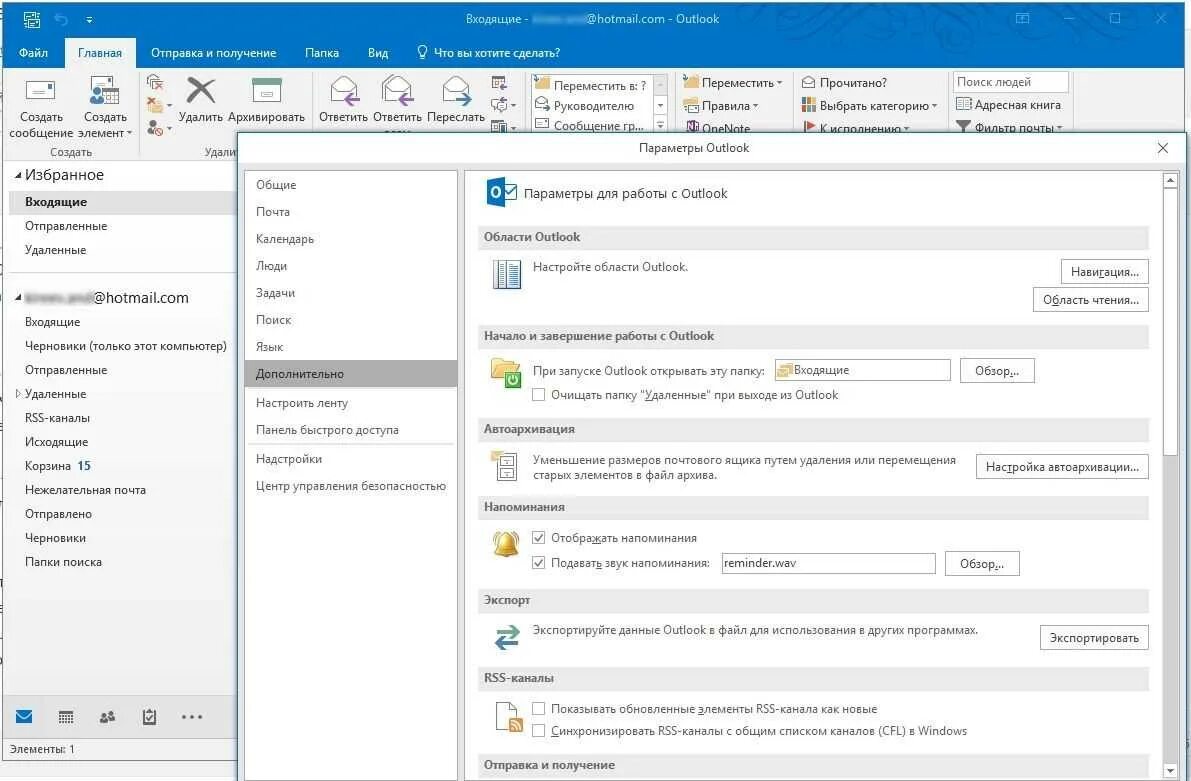1191x781 pixels.
Task: Click the Навигация... button
Action: coord(1104,271)
